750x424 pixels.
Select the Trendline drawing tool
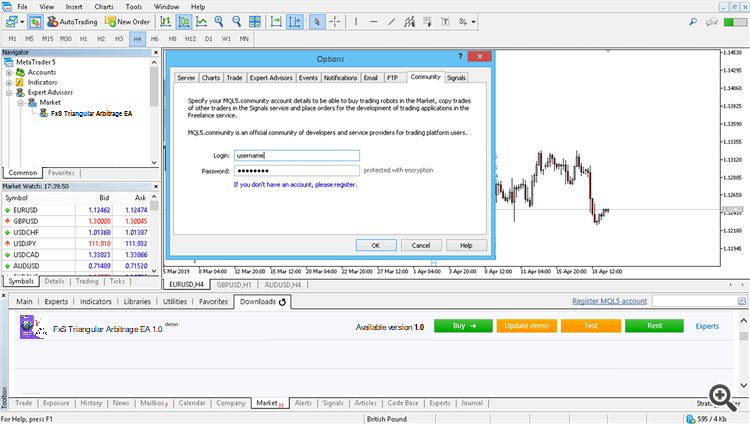pos(391,22)
